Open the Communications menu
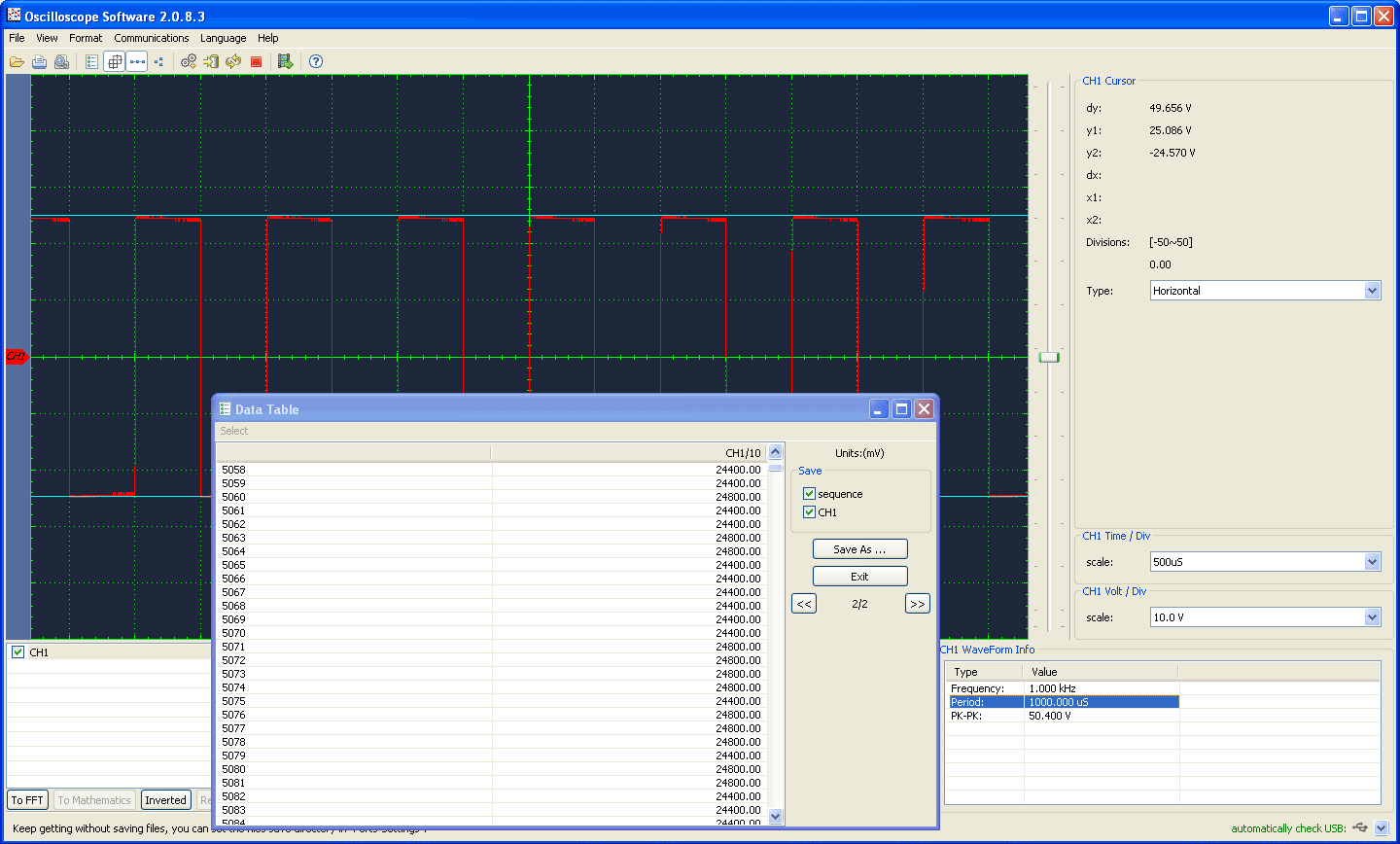Viewport: 1400px width, 844px height. click(151, 38)
